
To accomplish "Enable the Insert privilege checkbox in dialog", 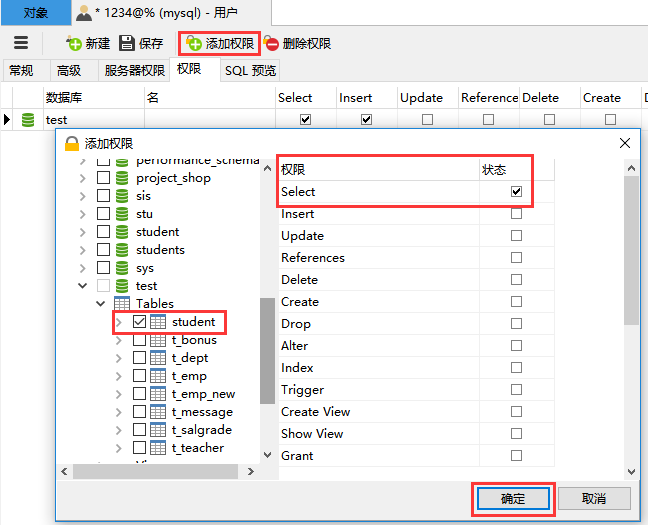I will tap(516, 214).
